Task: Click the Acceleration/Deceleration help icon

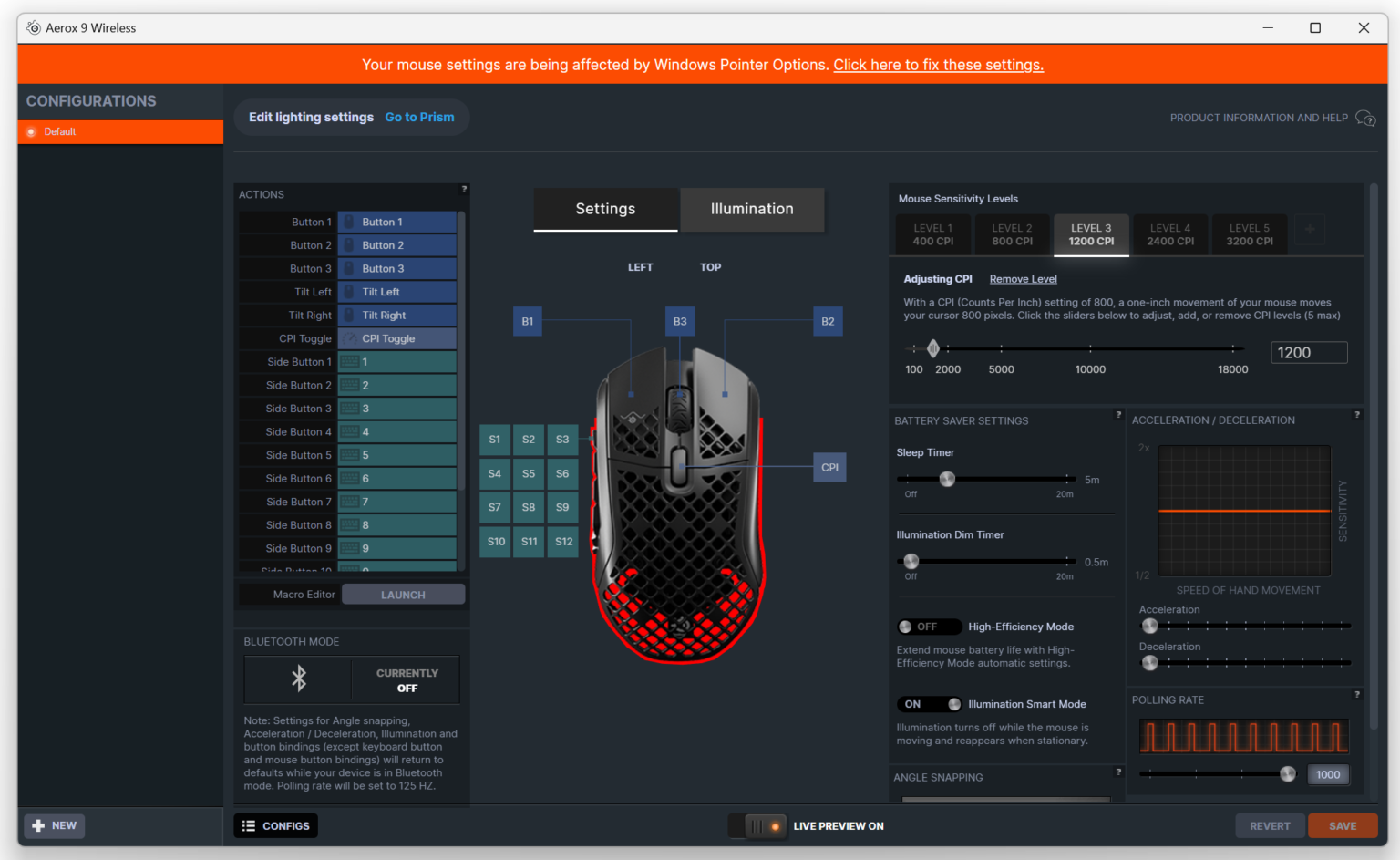Action: coord(1356,413)
